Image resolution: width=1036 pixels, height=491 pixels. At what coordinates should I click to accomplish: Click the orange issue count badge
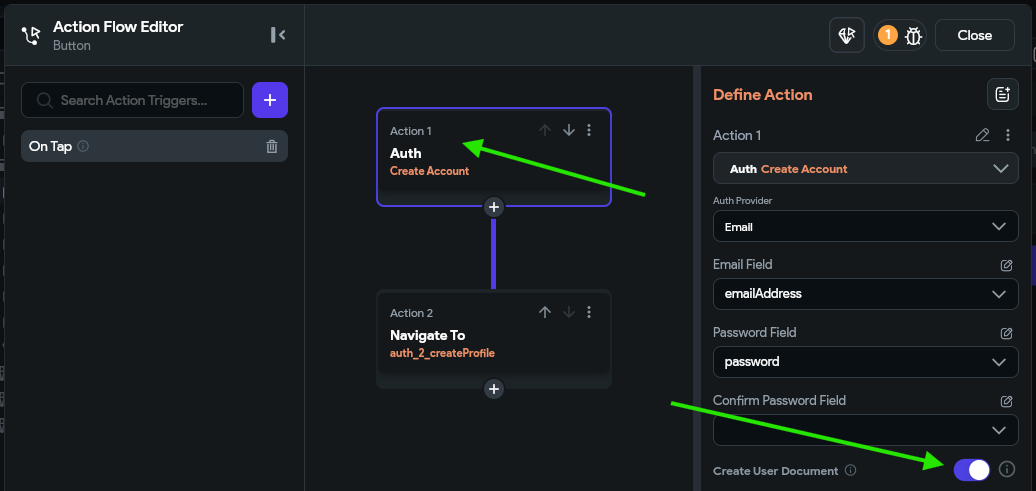point(888,34)
